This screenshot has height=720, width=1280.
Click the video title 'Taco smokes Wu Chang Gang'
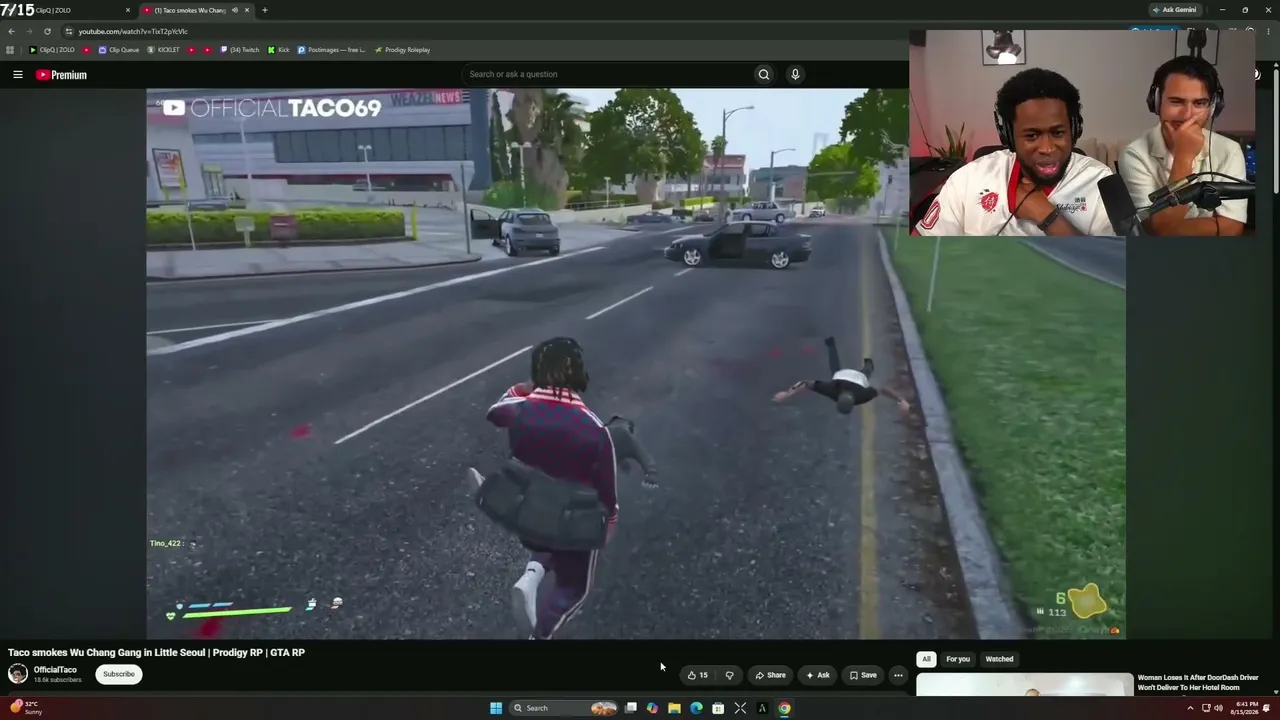[156, 652]
